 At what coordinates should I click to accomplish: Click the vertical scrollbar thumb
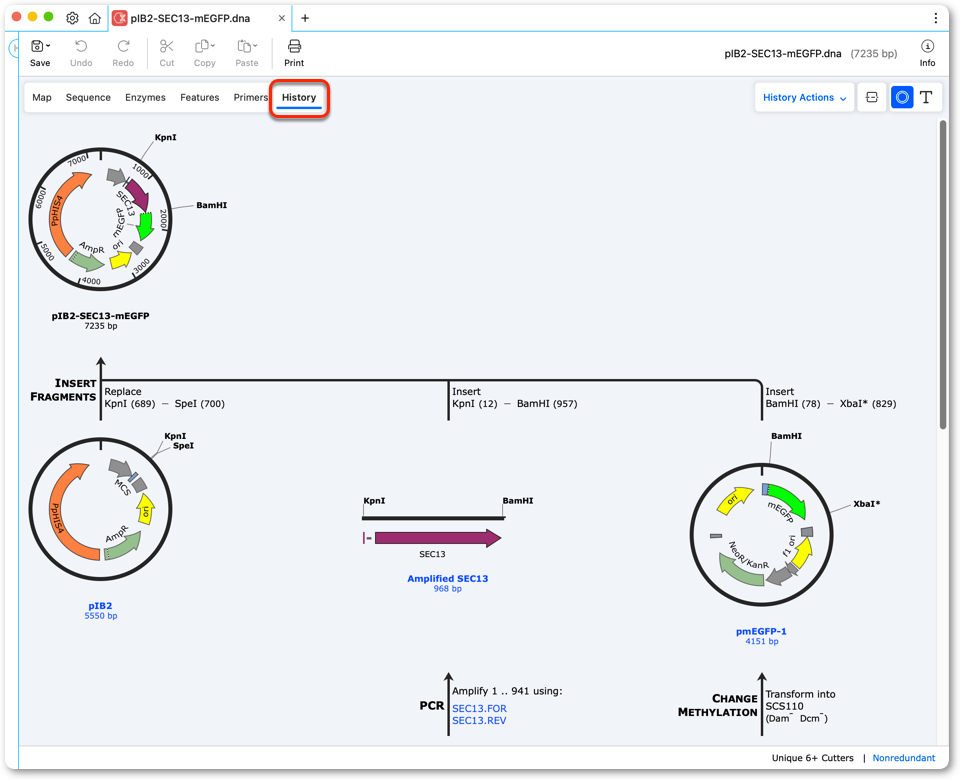[943, 275]
